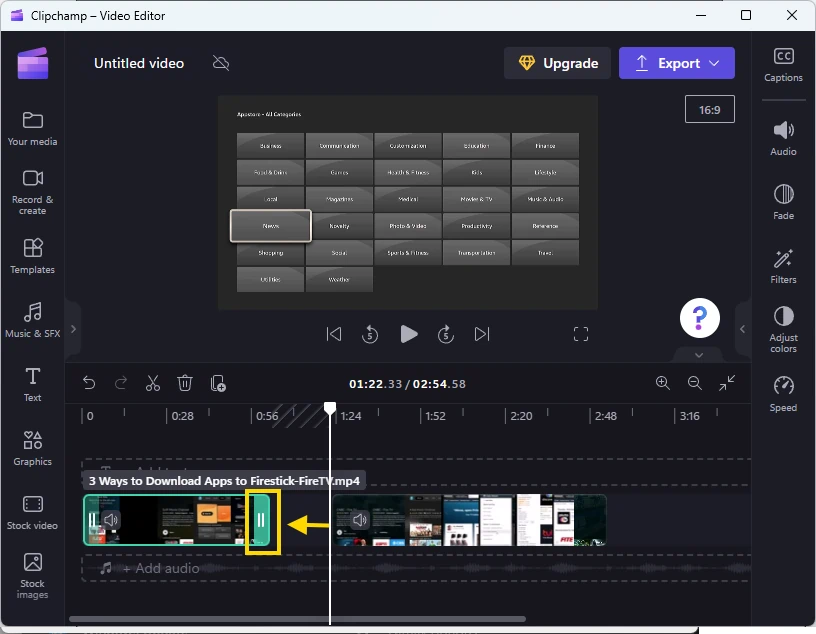Zoom out on the timeline
816x634 pixels.
click(695, 383)
